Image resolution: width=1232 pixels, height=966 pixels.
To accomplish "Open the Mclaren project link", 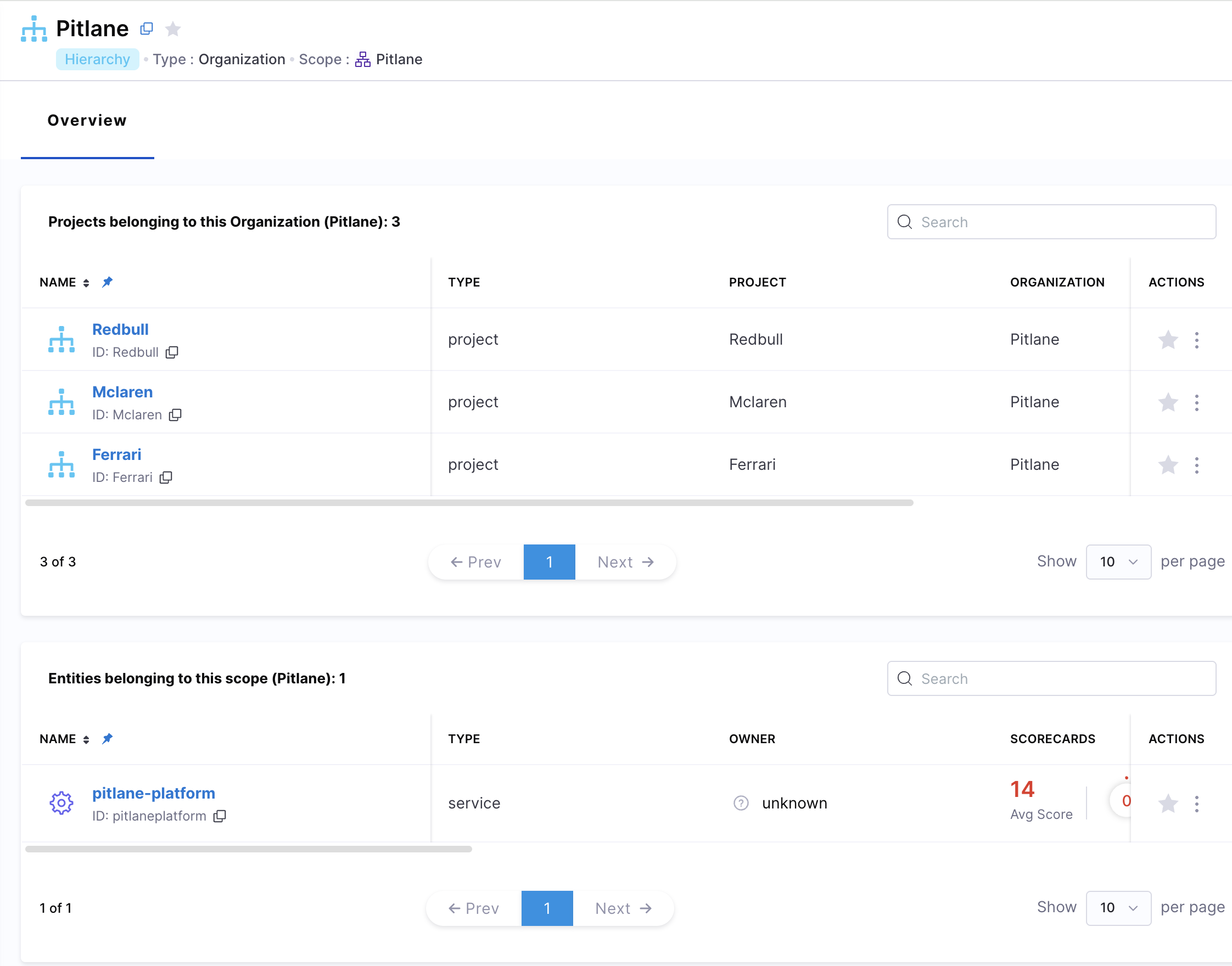I will pos(122,392).
